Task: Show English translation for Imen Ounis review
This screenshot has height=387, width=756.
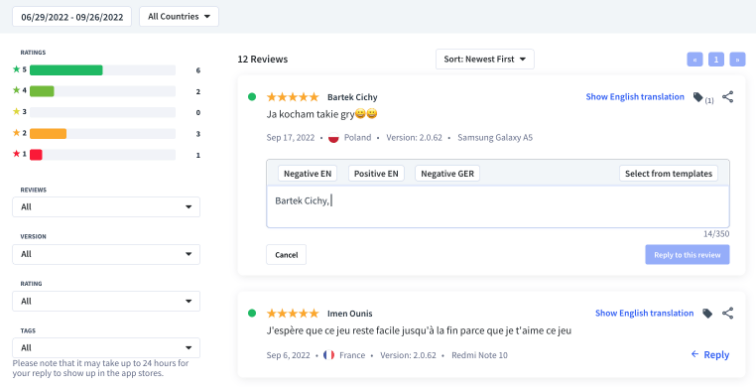Action: click(644, 313)
